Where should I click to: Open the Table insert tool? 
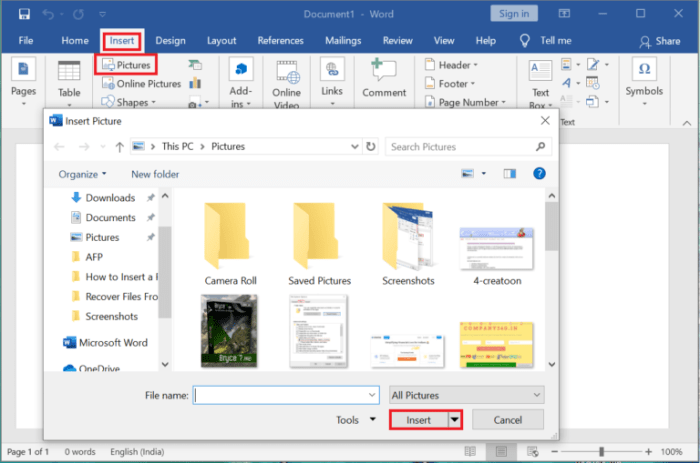[69, 71]
